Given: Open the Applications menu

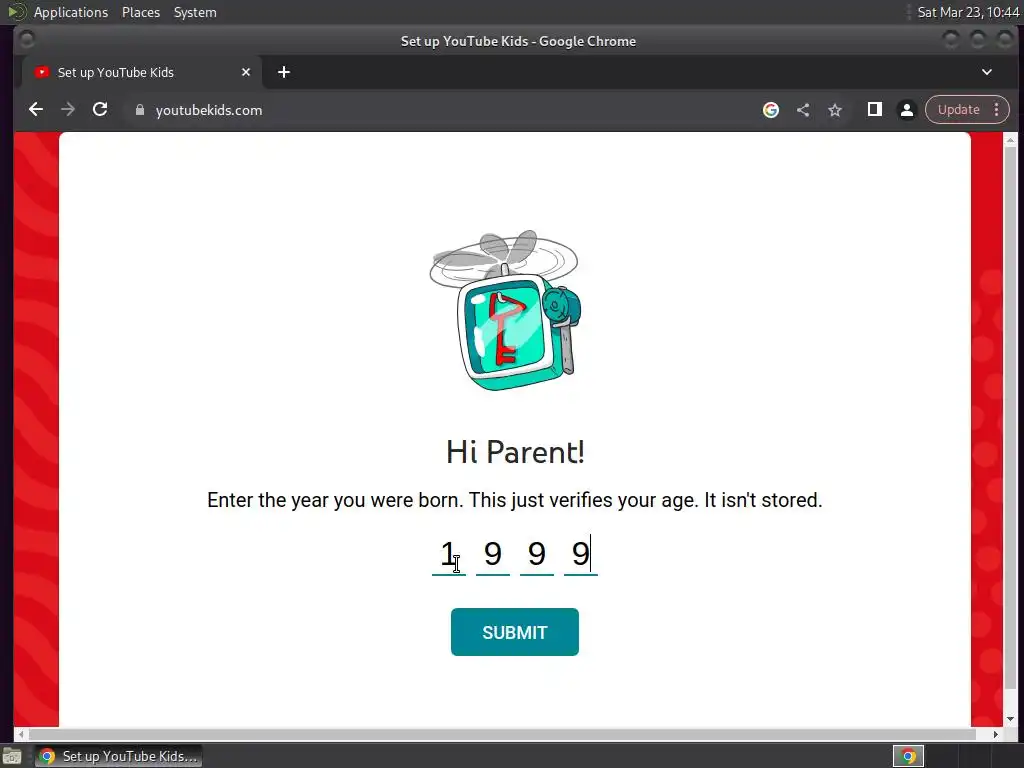Looking at the screenshot, I should click(x=71, y=12).
